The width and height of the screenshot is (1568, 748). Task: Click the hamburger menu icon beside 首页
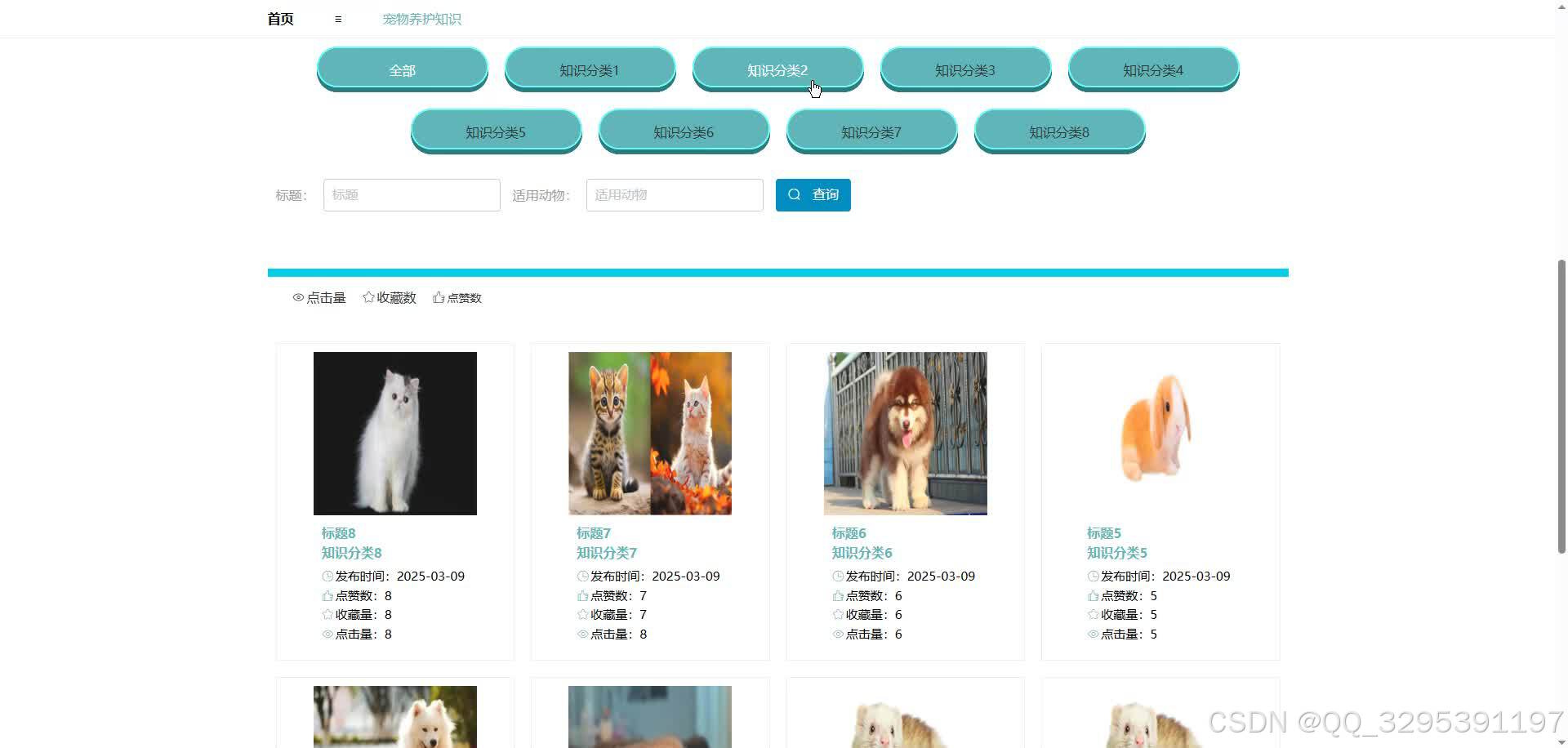point(338,19)
